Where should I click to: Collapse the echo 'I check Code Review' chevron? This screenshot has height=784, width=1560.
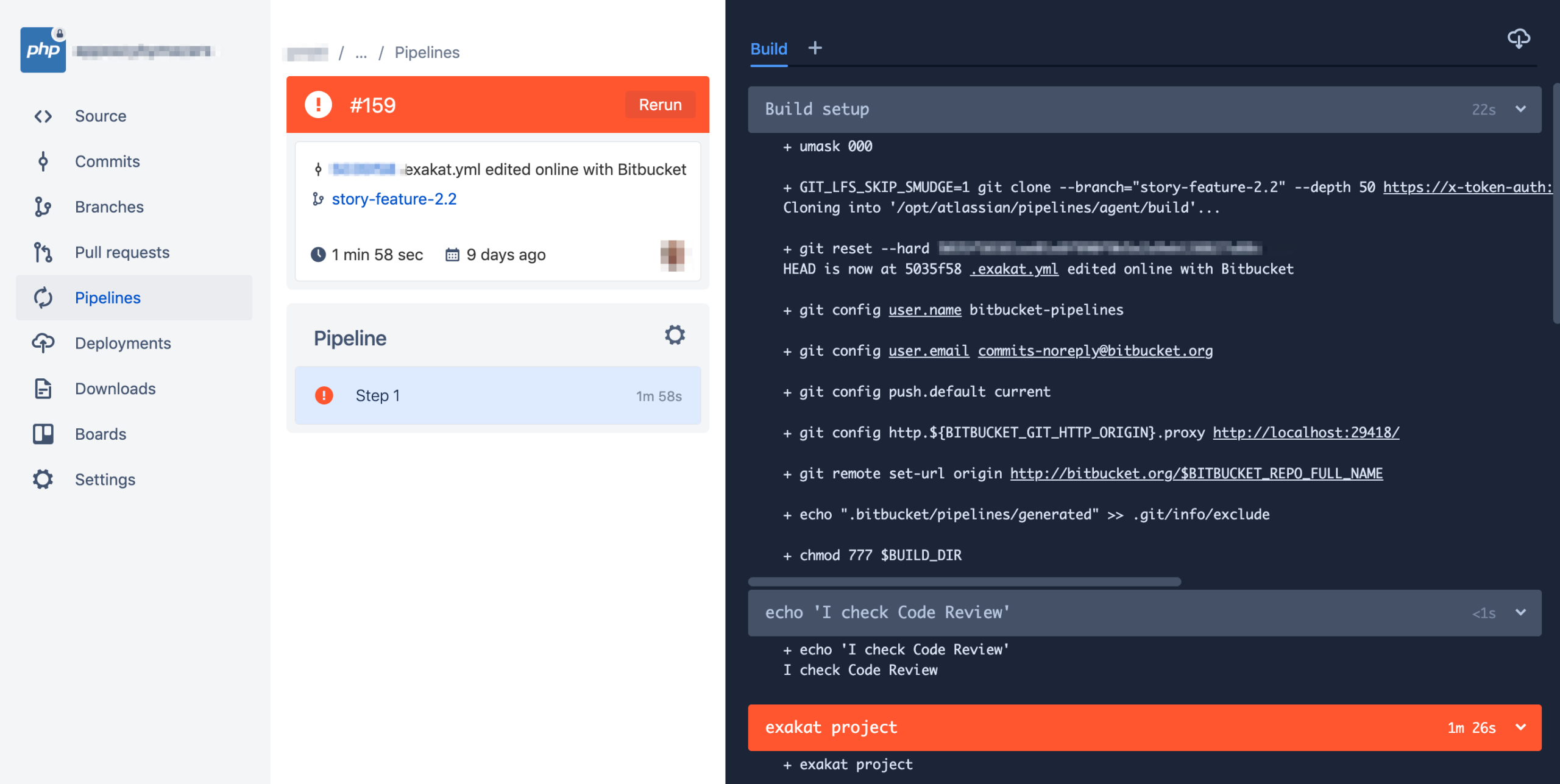(1521, 612)
